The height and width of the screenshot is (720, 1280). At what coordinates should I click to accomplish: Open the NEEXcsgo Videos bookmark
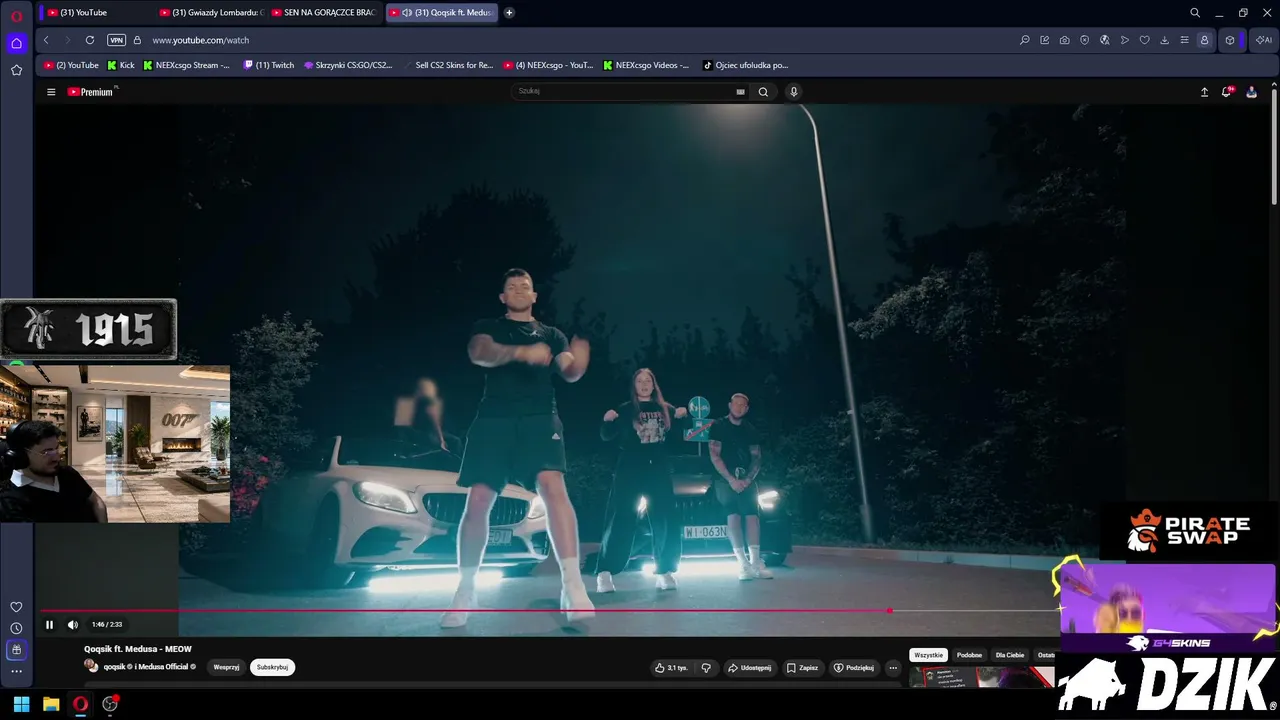pos(646,65)
